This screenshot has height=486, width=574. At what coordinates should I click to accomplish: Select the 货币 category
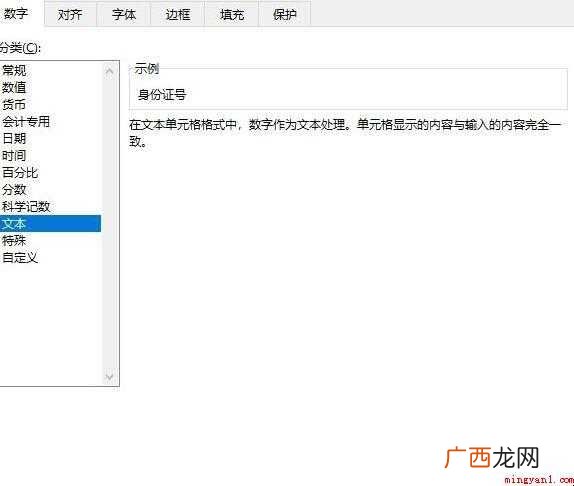(x=51, y=104)
